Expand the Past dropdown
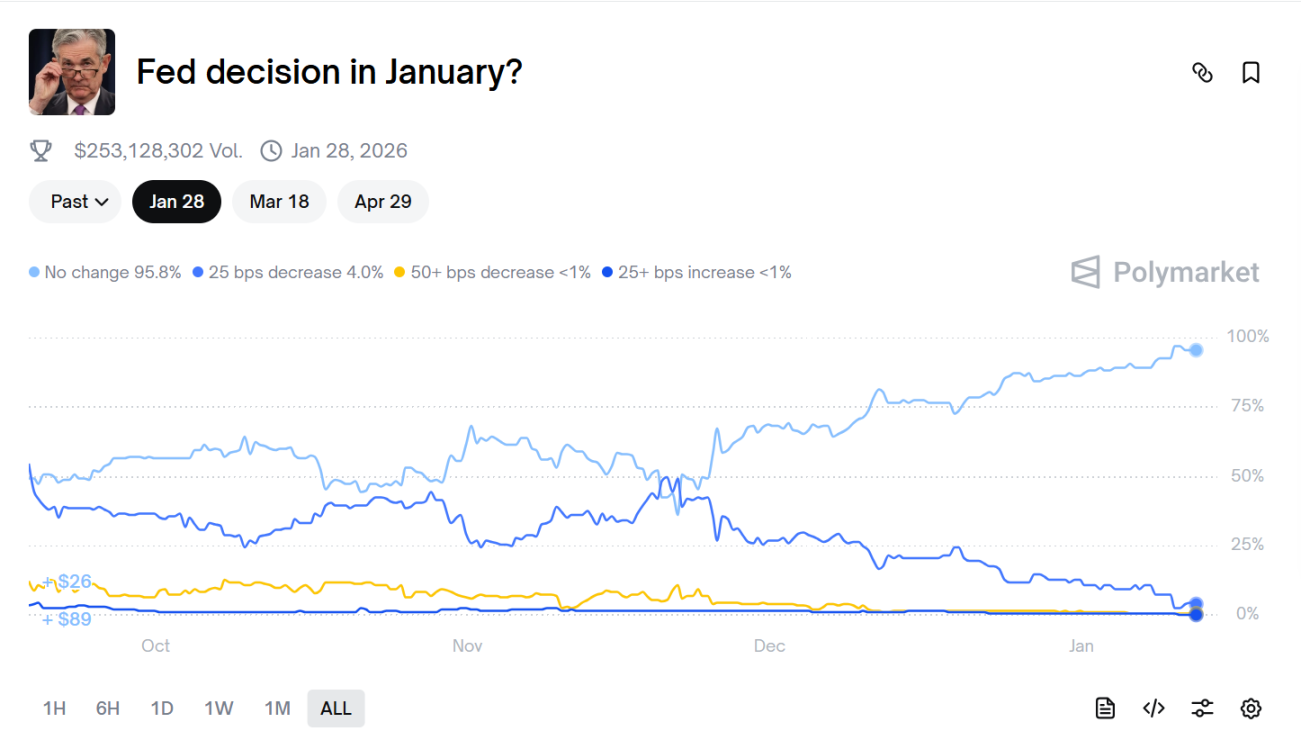1301x740 pixels. (76, 202)
